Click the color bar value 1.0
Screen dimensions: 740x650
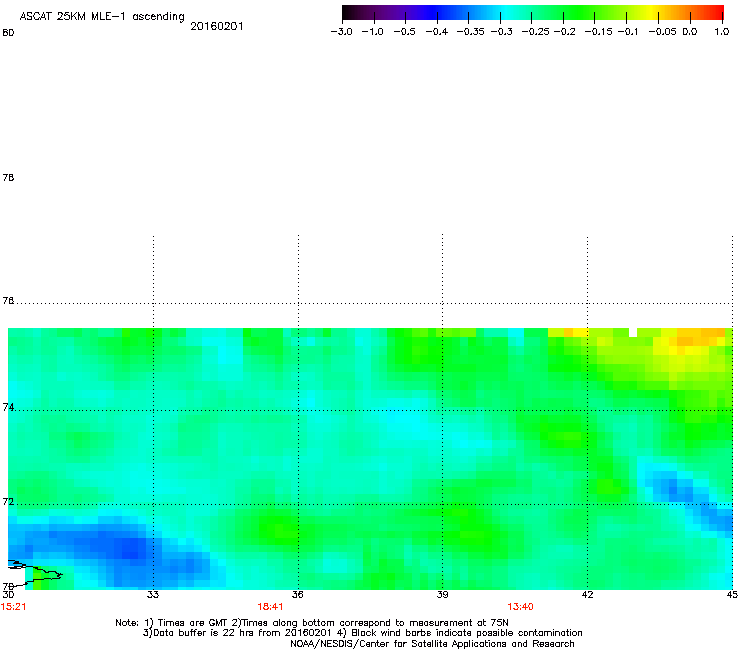click(722, 32)
